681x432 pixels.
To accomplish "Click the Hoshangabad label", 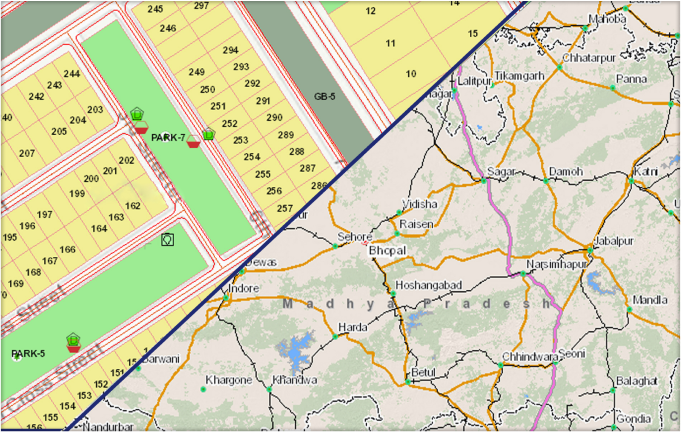I will 429,285.
